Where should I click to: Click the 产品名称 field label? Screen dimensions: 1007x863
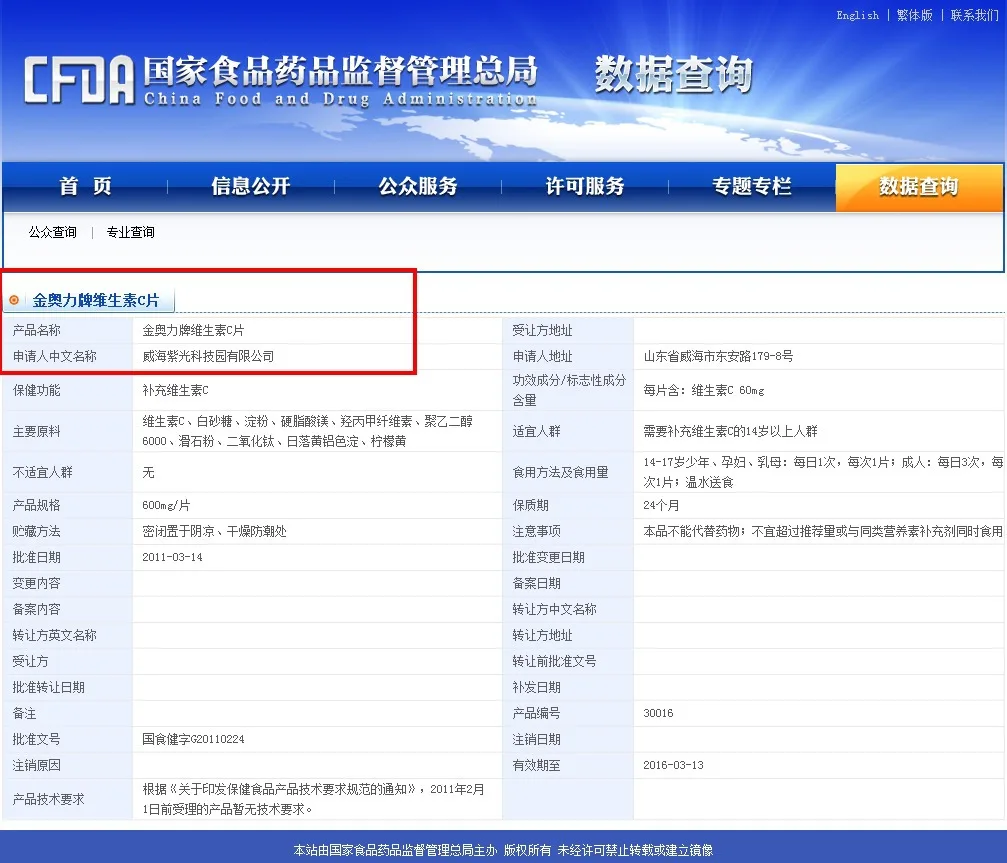coord(37,330)
